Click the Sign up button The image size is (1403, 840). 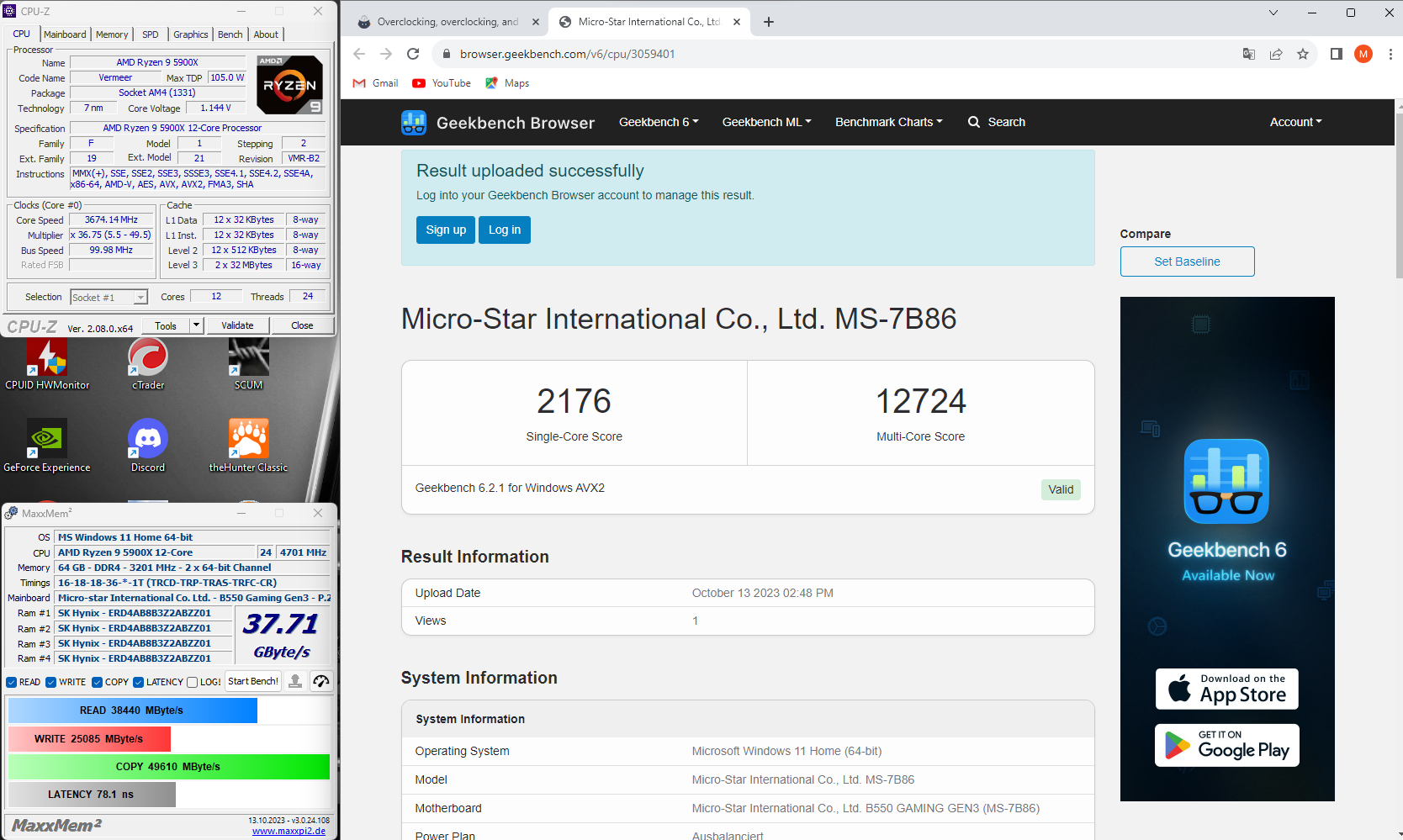[x=446, y=230]
